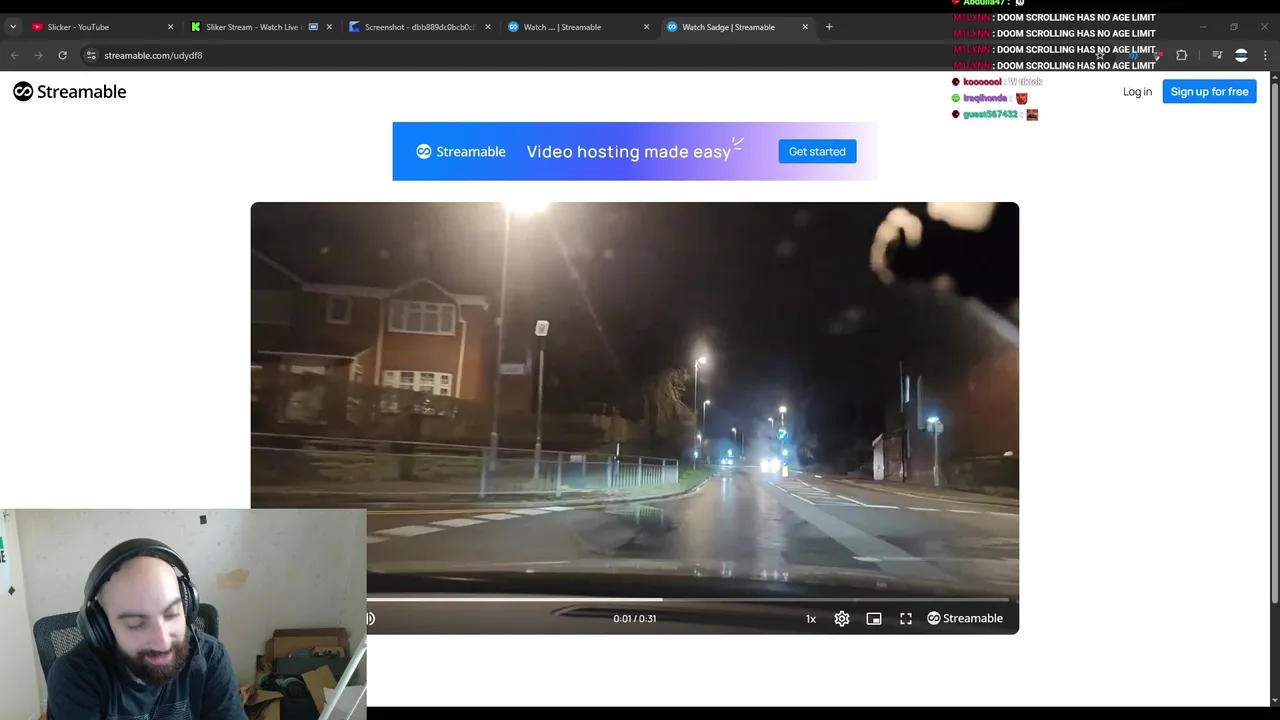This screenshot has height=720, width=1280.
Task: Go forward to next page
Action: [38, 55]
